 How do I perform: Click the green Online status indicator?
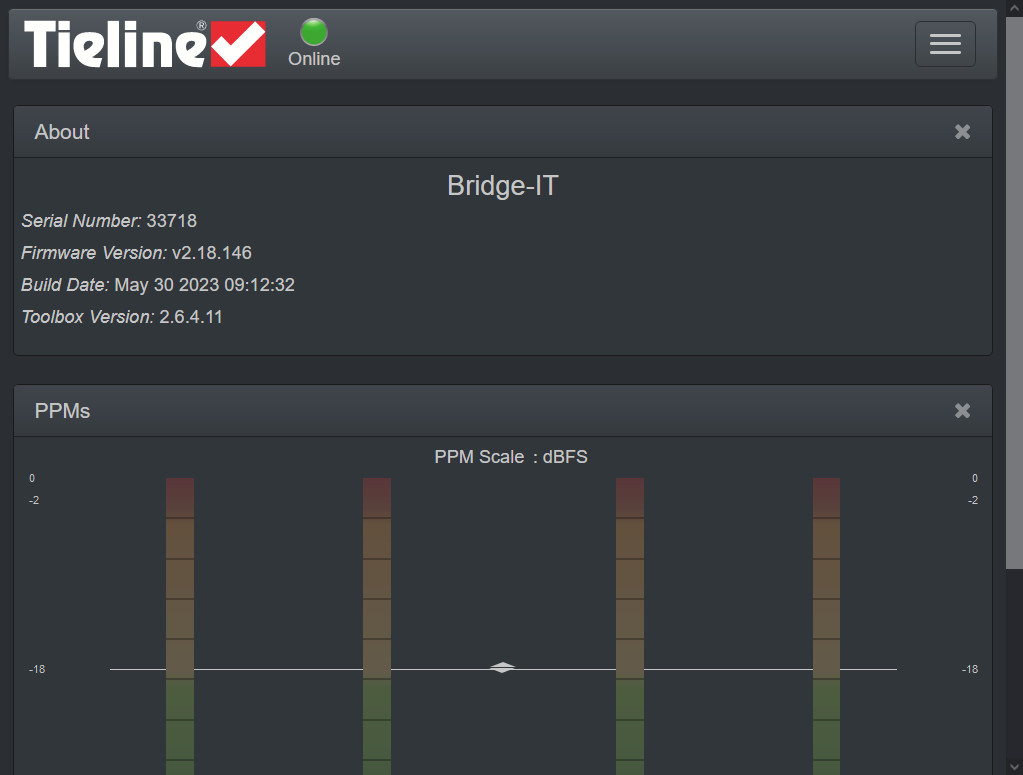tap(314, 31)
